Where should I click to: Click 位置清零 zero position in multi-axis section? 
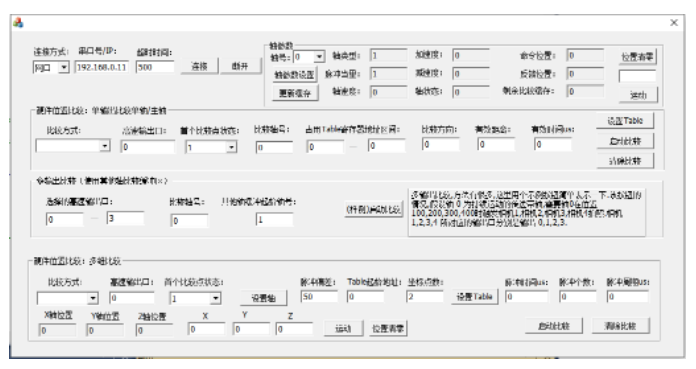coord(388,329)
